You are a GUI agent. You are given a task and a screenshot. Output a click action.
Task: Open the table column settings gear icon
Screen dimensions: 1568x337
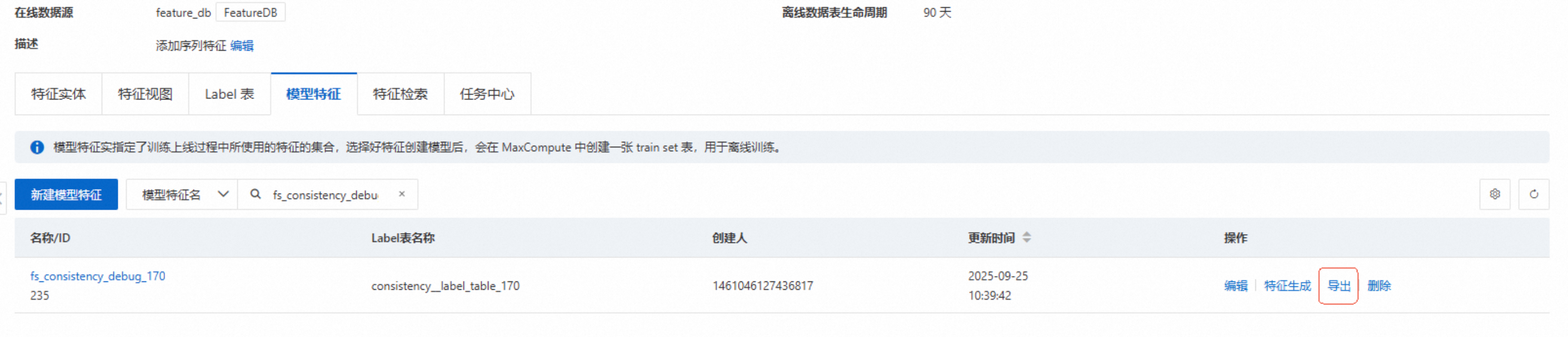[1494, 195]
